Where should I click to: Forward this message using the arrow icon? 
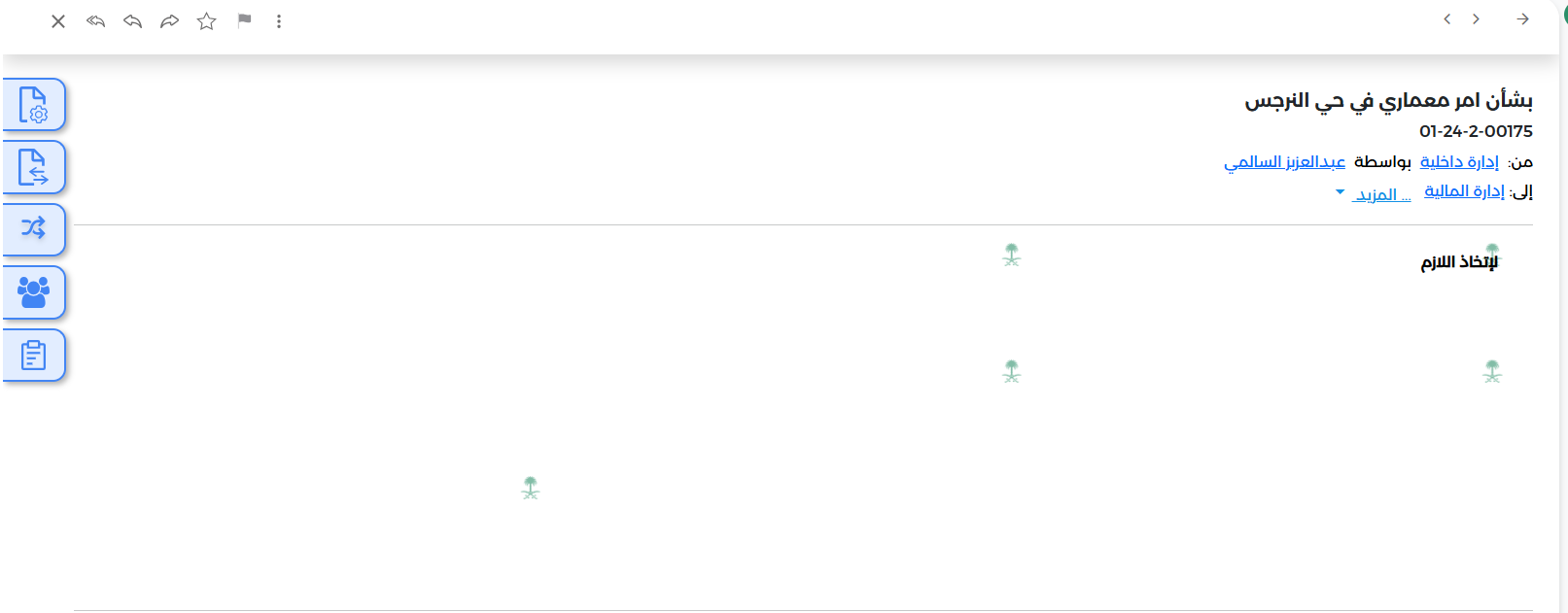point(169,21)
